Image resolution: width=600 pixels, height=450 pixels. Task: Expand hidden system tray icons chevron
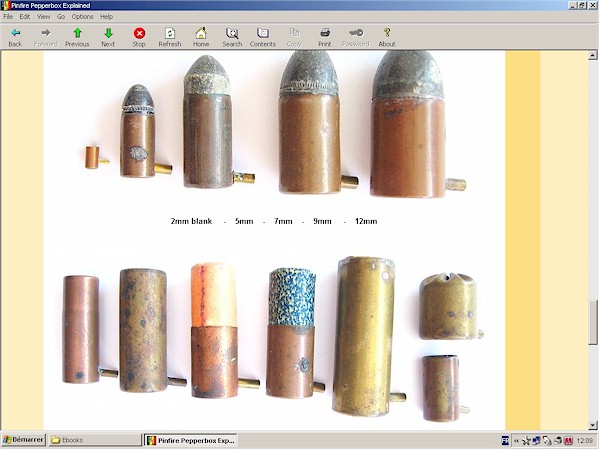(516, 441)
